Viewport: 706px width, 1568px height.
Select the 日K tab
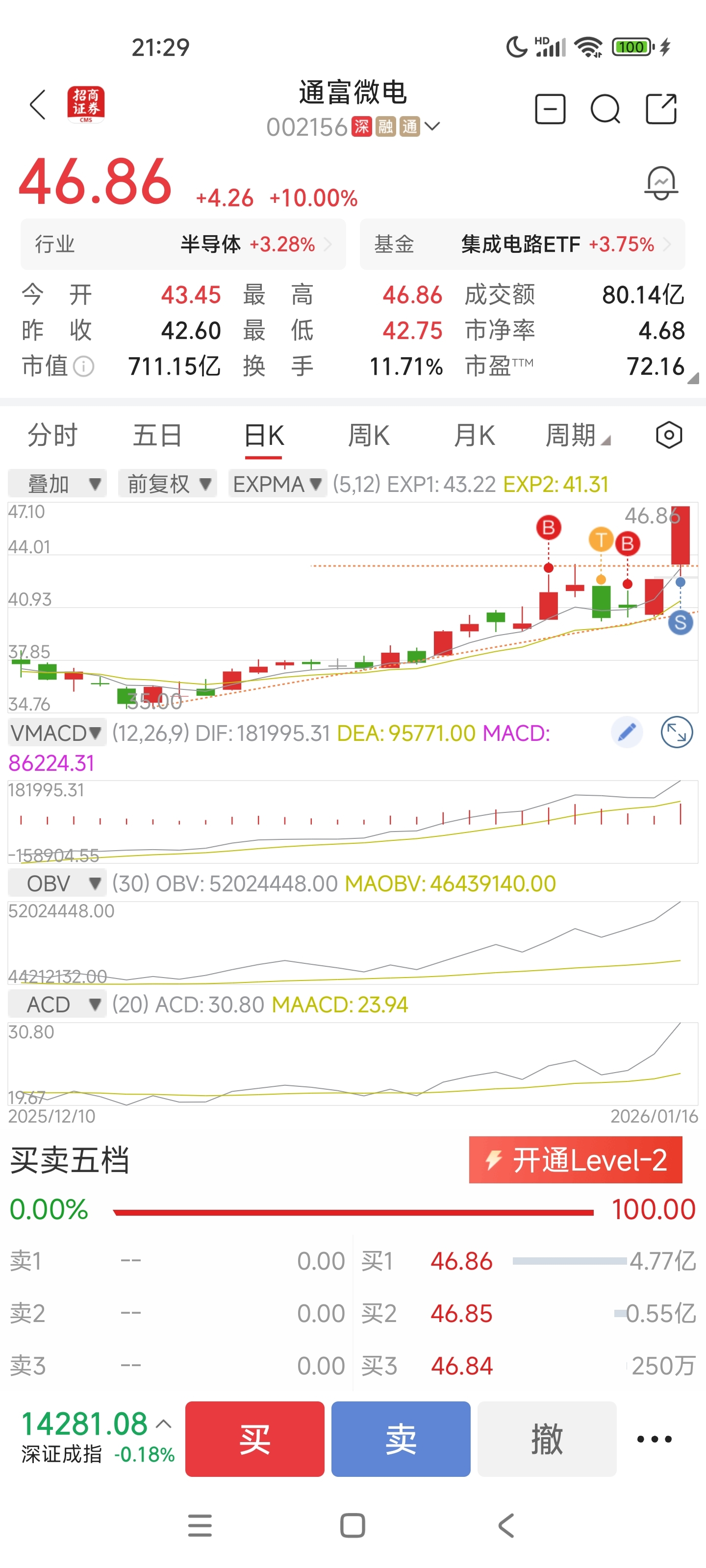coord(264,436)
